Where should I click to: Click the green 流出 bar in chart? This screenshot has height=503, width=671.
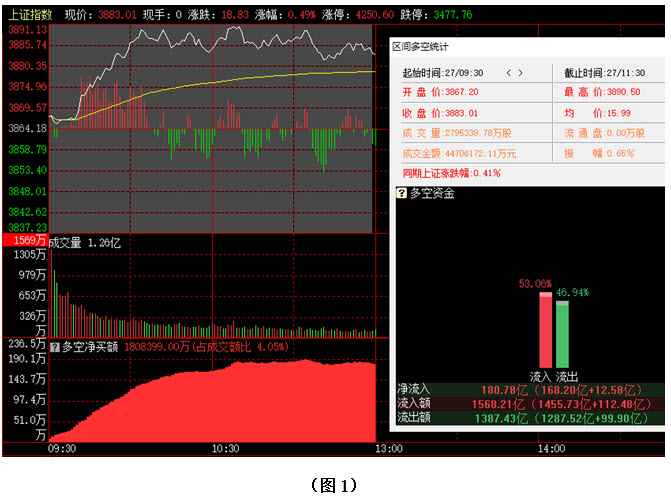coord(562,333)
